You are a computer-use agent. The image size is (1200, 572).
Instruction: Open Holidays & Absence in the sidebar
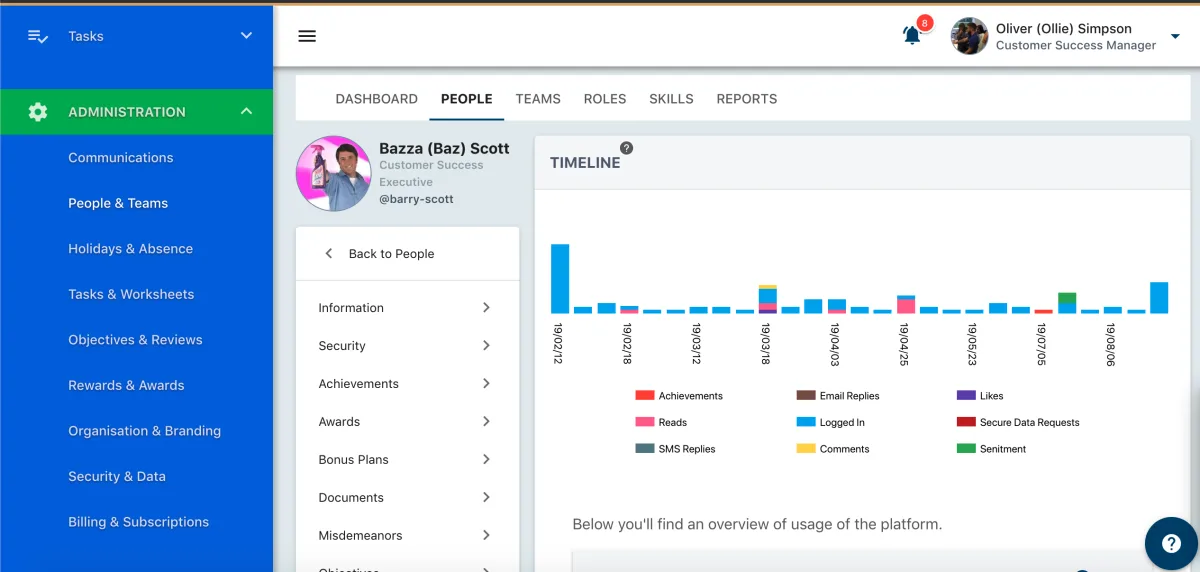[131, 249]
